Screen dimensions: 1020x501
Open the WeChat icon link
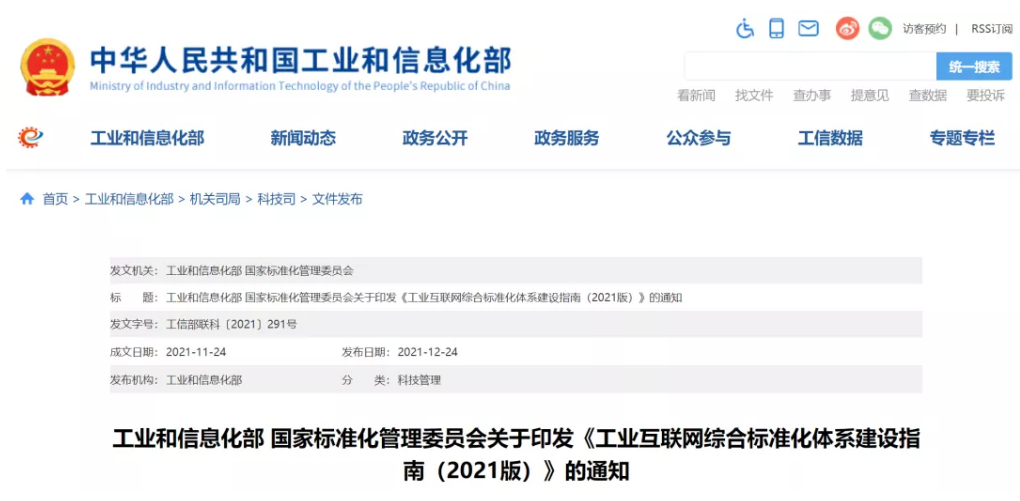click(879, 29)
